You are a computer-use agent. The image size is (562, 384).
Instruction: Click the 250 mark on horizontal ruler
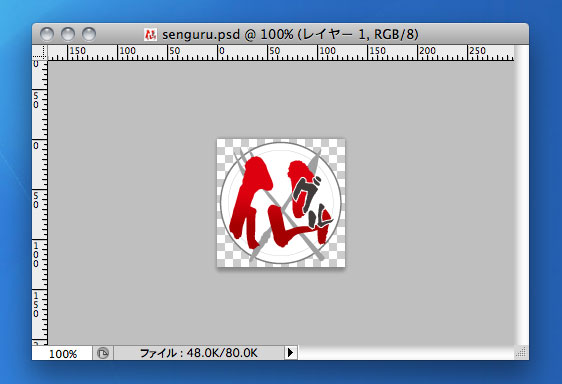(477, 51)
